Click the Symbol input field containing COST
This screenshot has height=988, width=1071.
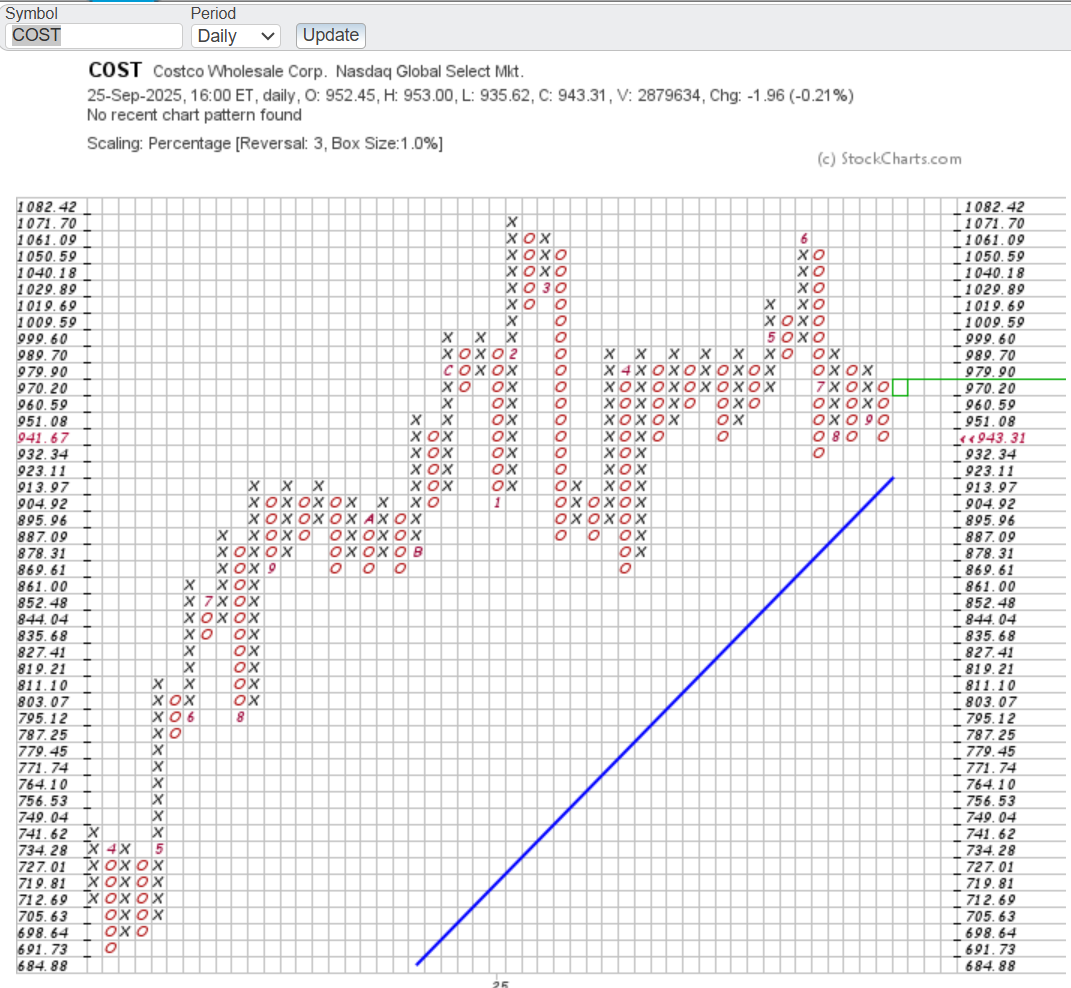[x=94, y=36]
